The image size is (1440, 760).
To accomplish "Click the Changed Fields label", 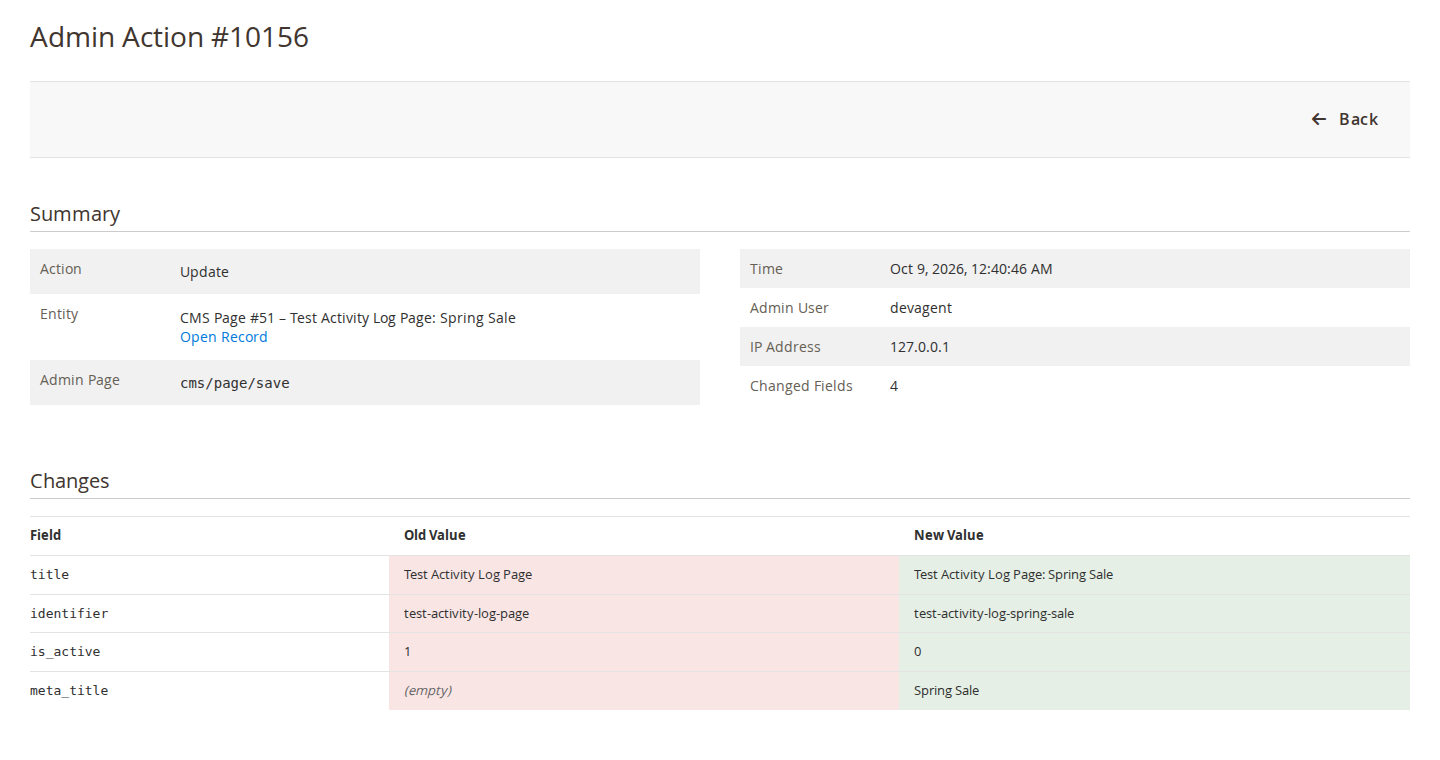I will (801, 386).
